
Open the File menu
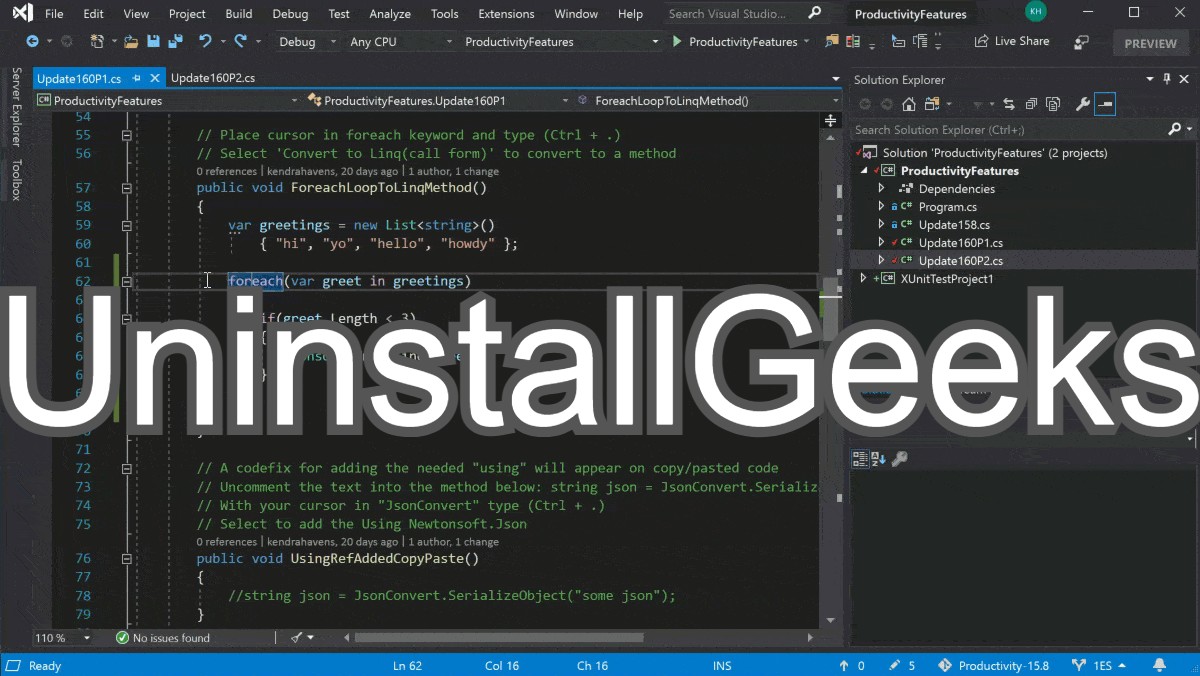coord(54,14)
